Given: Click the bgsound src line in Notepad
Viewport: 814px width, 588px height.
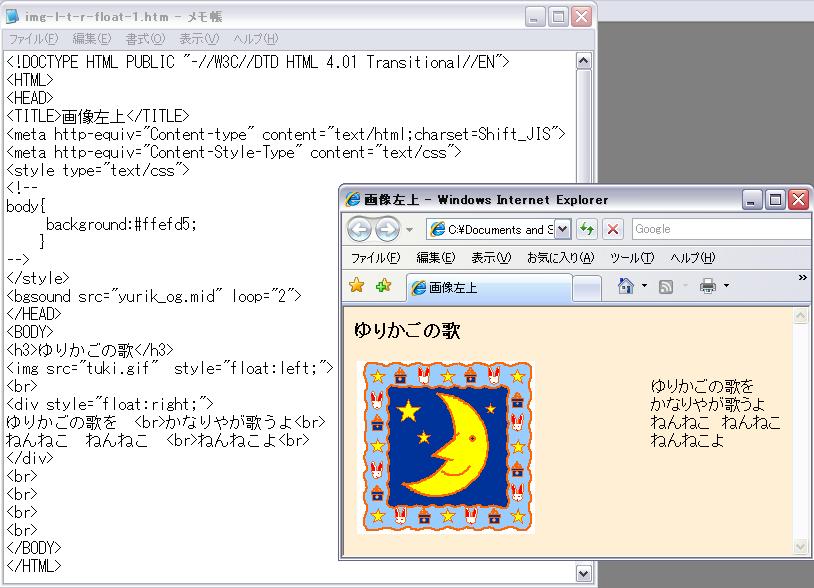Looking at the screenshot, I should click(x=154, y=296).
